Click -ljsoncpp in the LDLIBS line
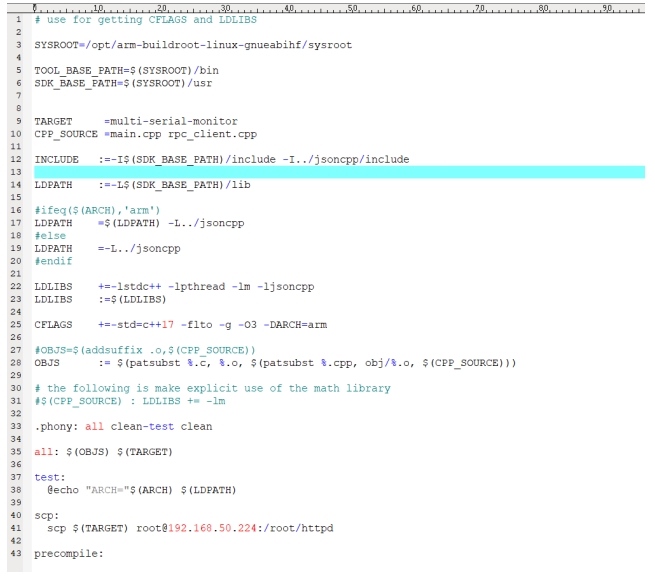Viewport: 655px width, 576px height. 284,287
